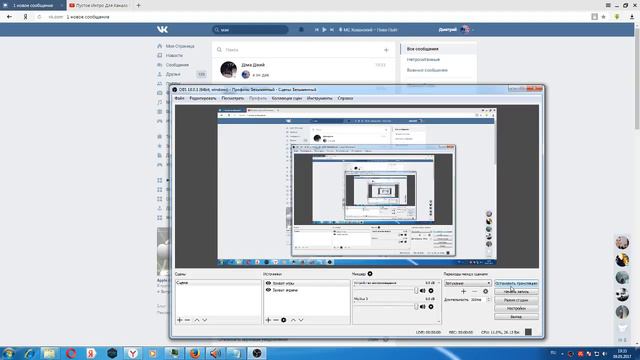
Task: Open the Редактировать menu in OBS
Action: pos(202,98)
